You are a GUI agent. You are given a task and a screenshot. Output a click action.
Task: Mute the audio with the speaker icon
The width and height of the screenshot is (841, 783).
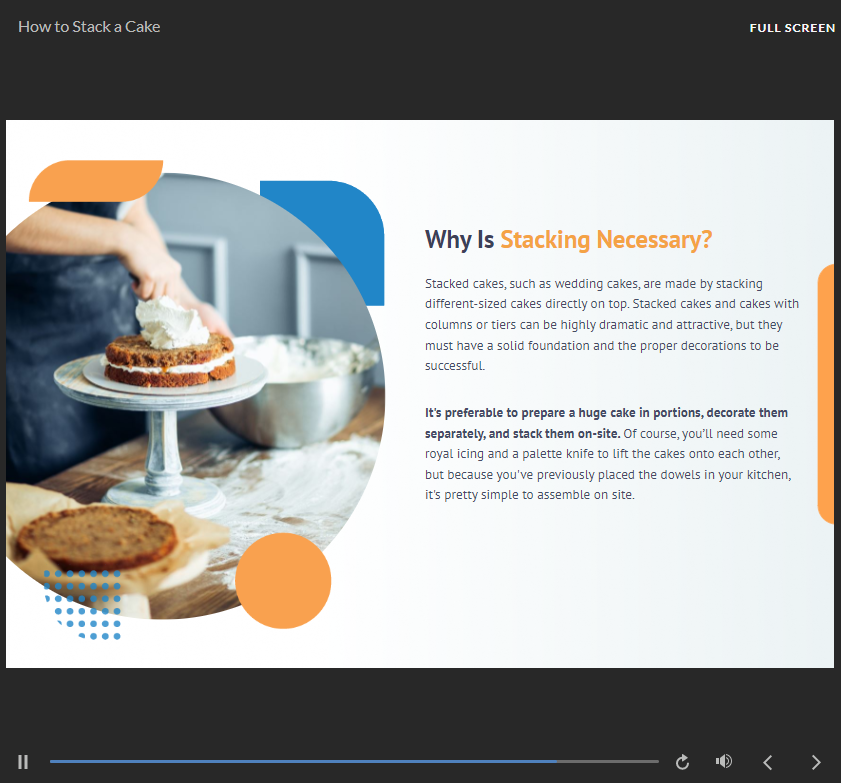[724, 762]
